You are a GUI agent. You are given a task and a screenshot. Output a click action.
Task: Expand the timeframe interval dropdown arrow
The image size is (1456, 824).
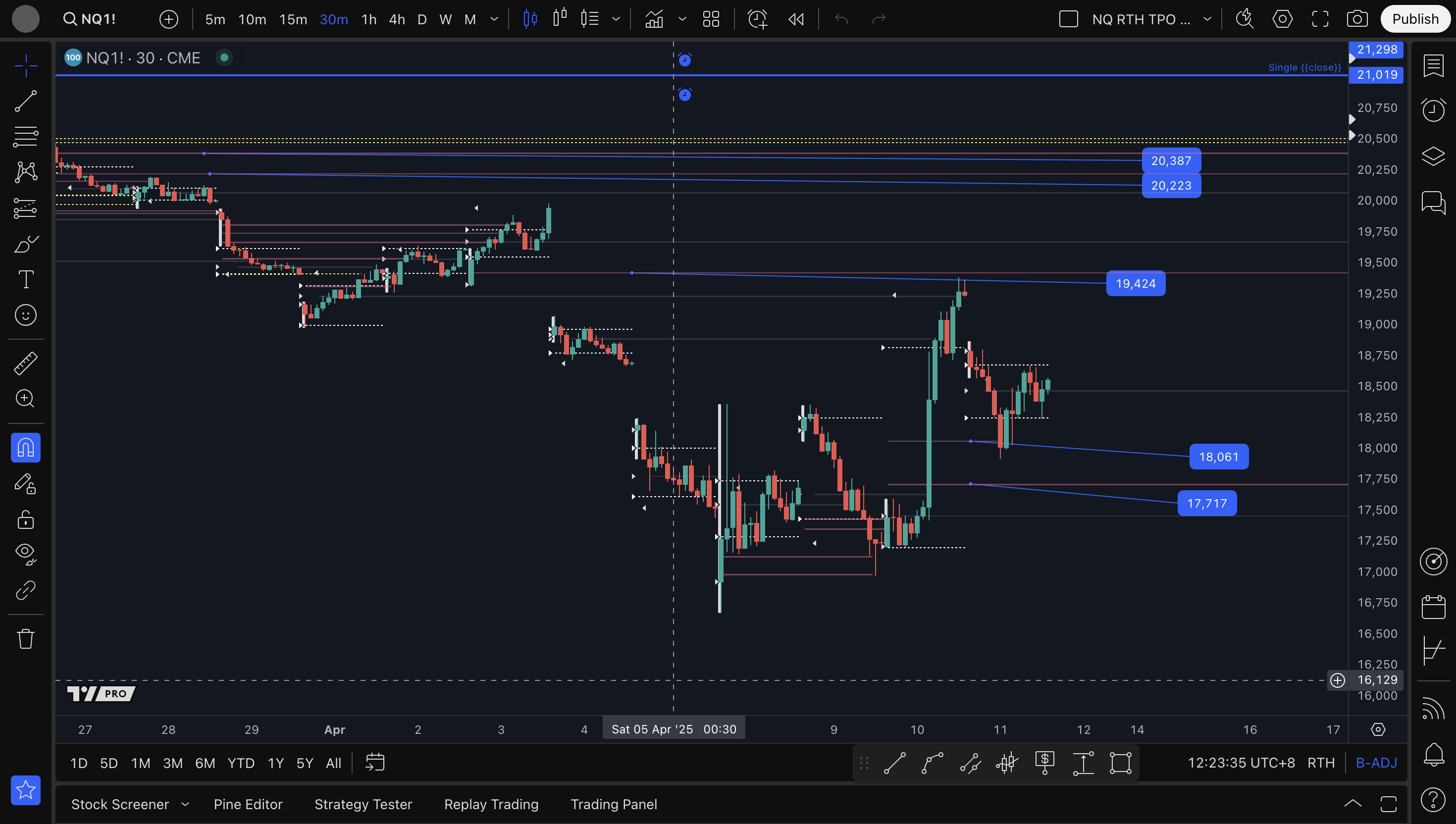tap(494, 19)
